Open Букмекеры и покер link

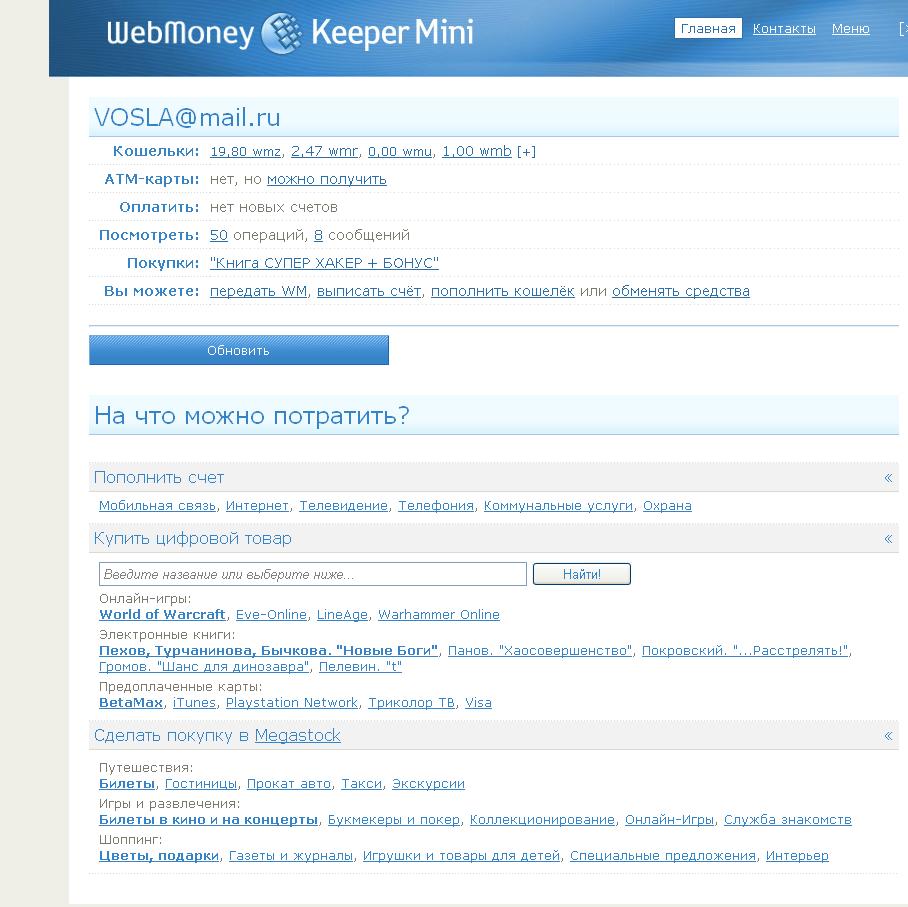tap(394, 820)
